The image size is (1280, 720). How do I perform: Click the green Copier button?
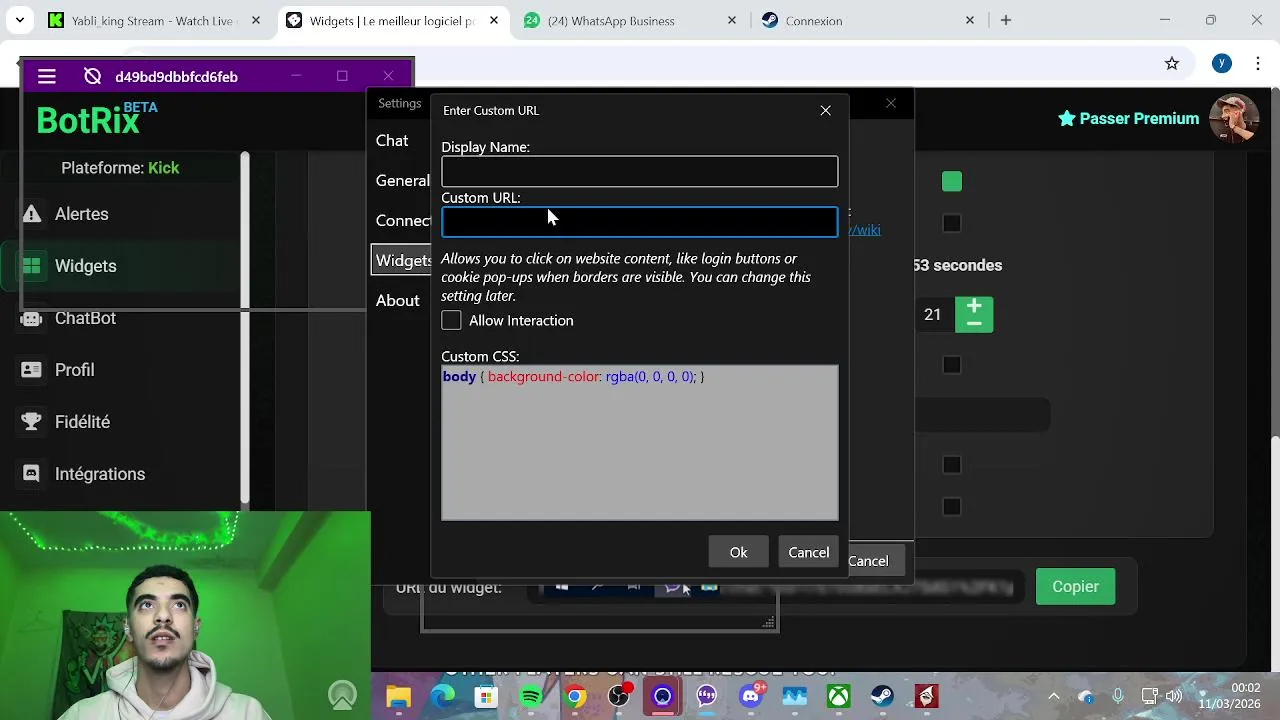(1076, 587)
